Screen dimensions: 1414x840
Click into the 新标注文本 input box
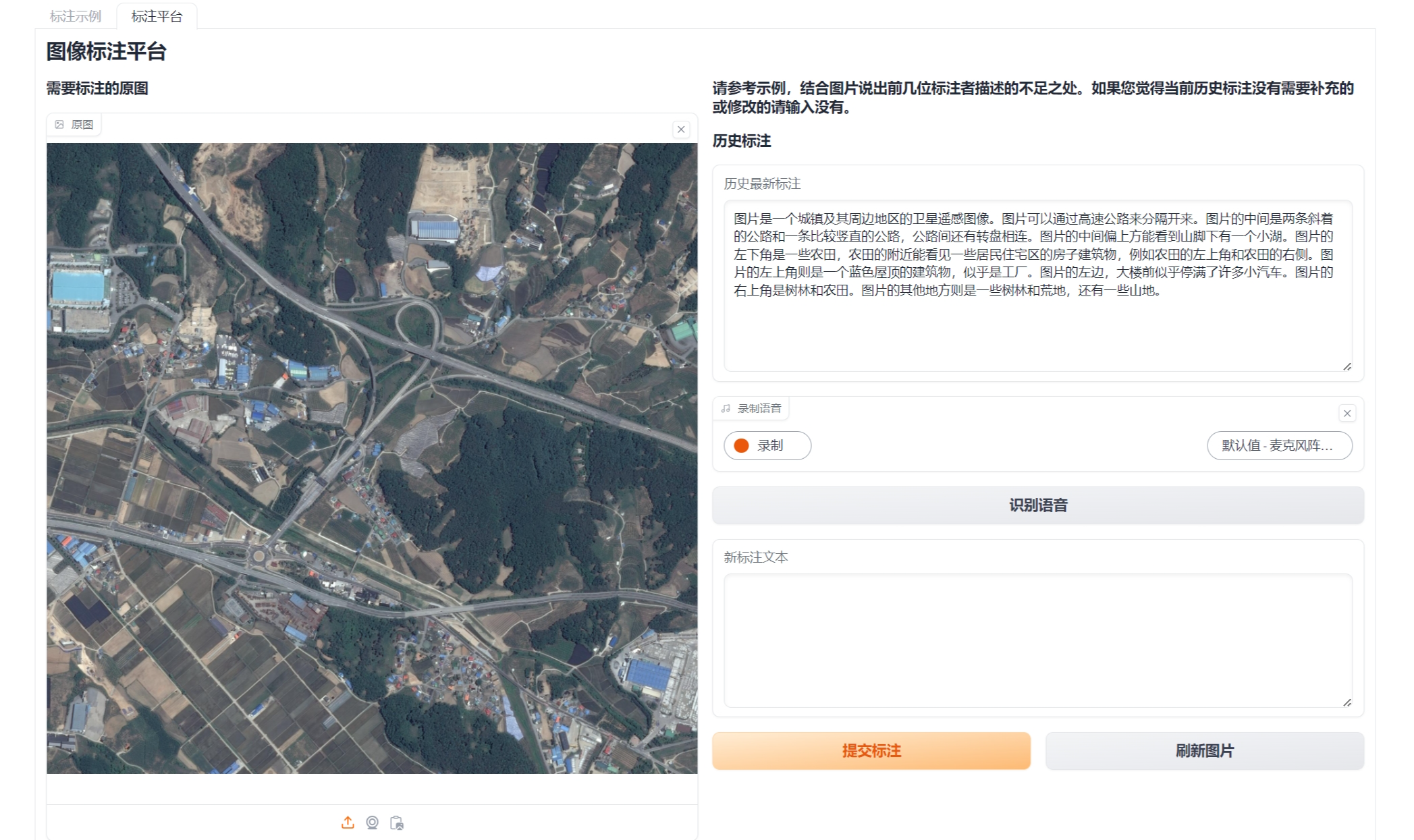(1038, 640)
